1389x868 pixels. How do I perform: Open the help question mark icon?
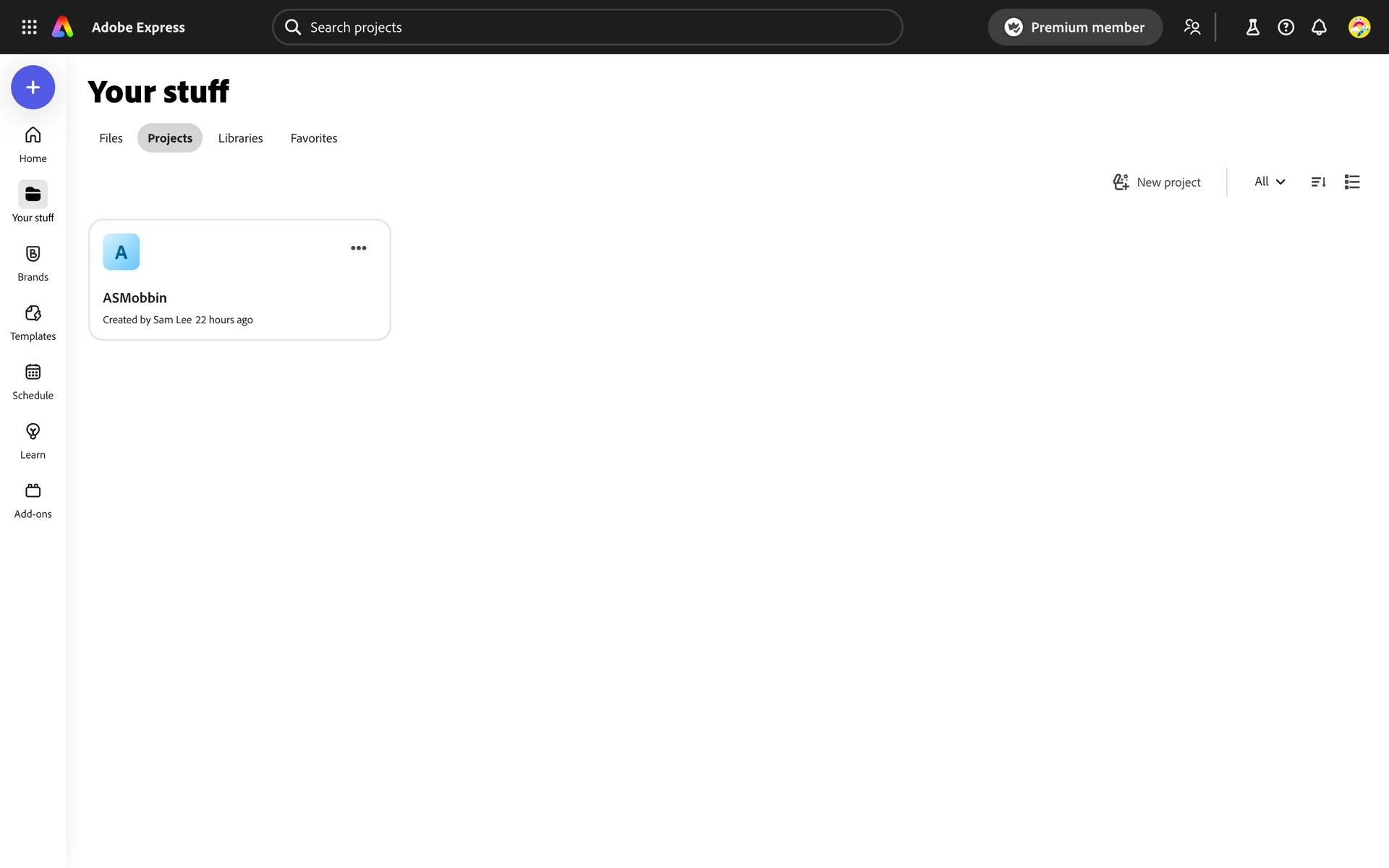[x=1286, y=27]
